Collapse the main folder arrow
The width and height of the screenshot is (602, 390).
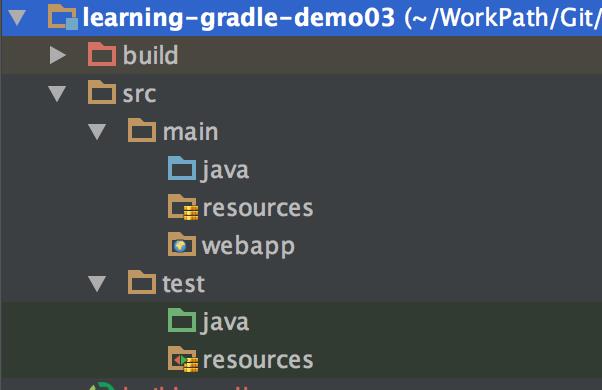[x=97, y=132]
